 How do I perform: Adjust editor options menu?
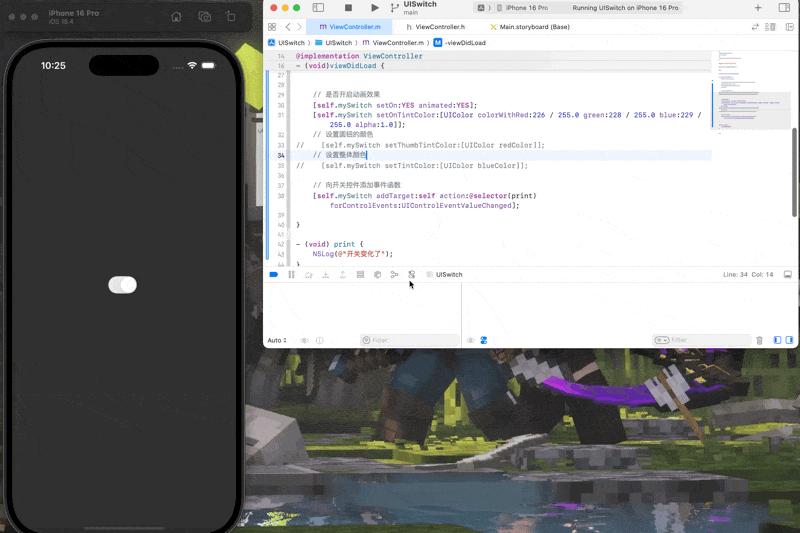[x=770, y=27]
